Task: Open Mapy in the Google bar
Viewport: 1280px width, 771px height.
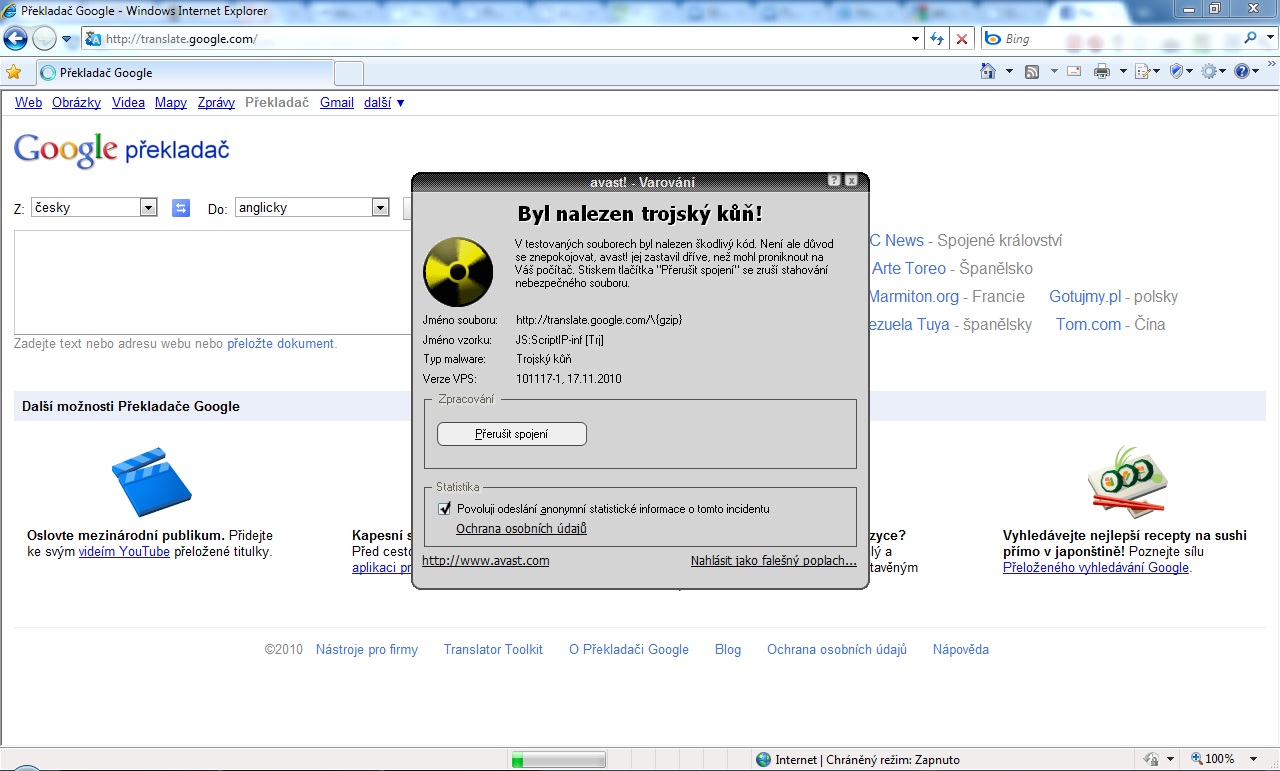Action: tap(171, 102)
